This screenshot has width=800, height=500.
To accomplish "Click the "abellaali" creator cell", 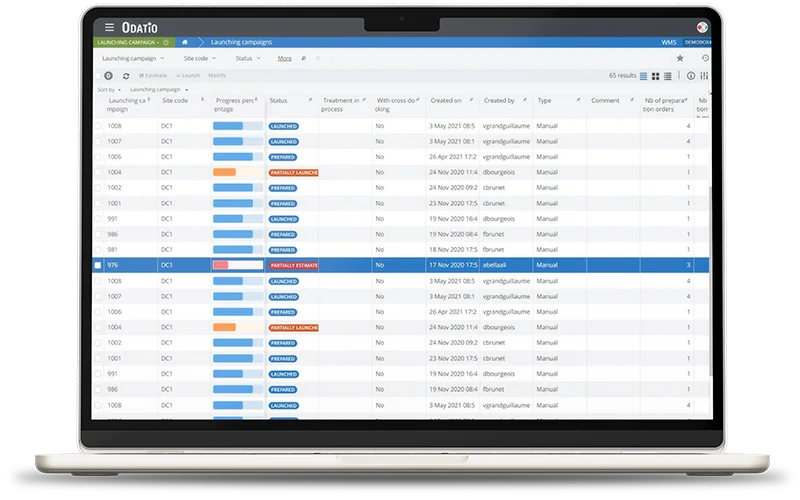I will click(495, 265).
